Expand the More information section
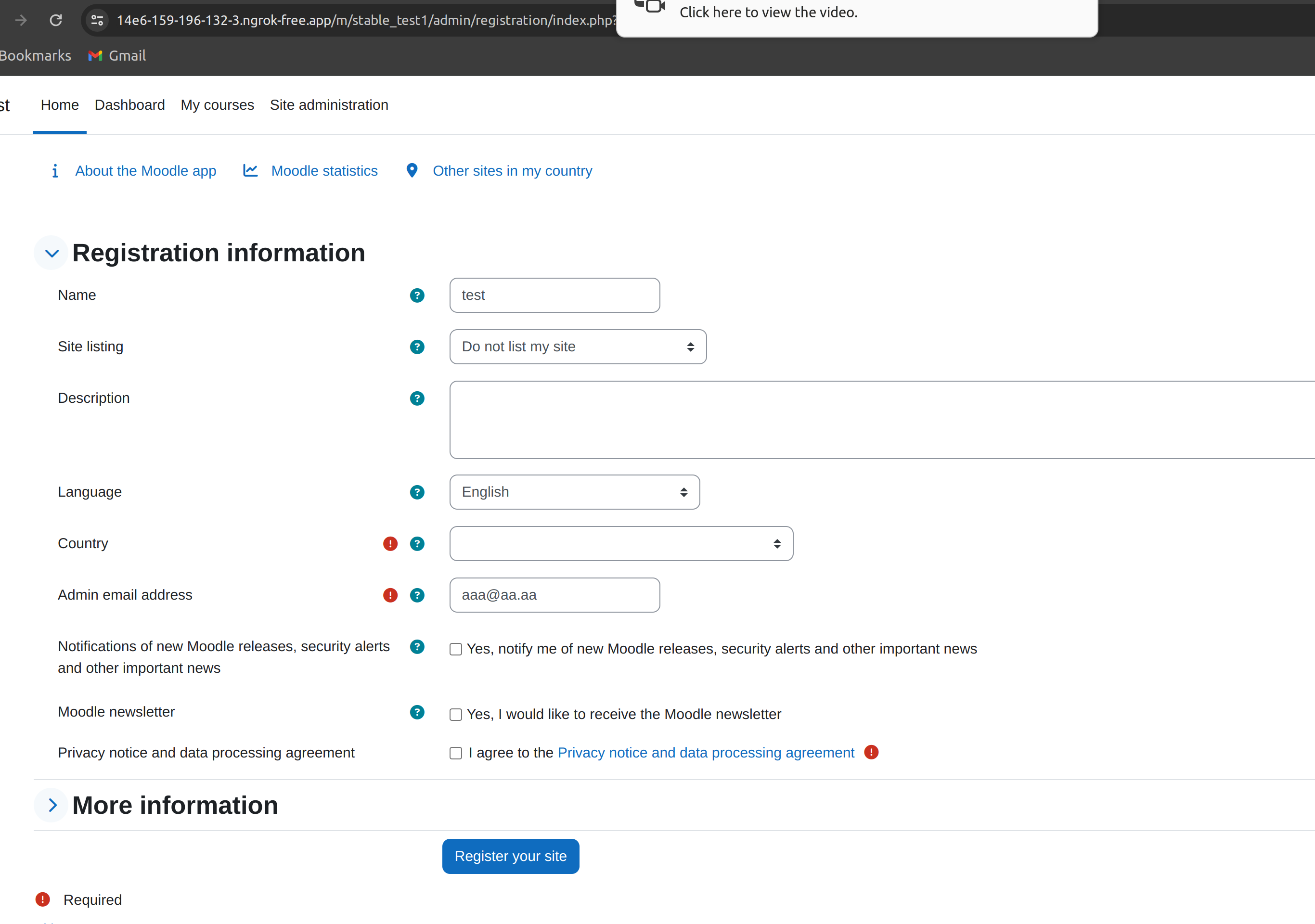The width and height of the screenshot is (1315, 924). 52,806
